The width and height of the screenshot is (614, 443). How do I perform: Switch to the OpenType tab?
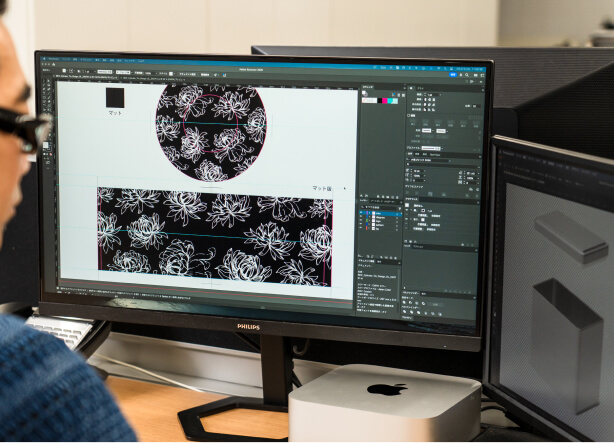click(435, 155)
